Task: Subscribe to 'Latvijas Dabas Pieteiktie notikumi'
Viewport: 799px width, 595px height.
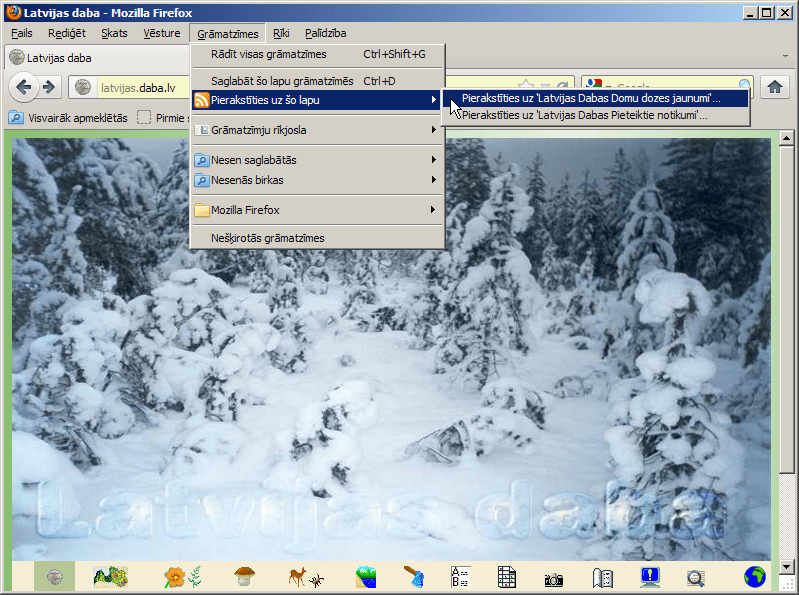Action: pos(595,115)
